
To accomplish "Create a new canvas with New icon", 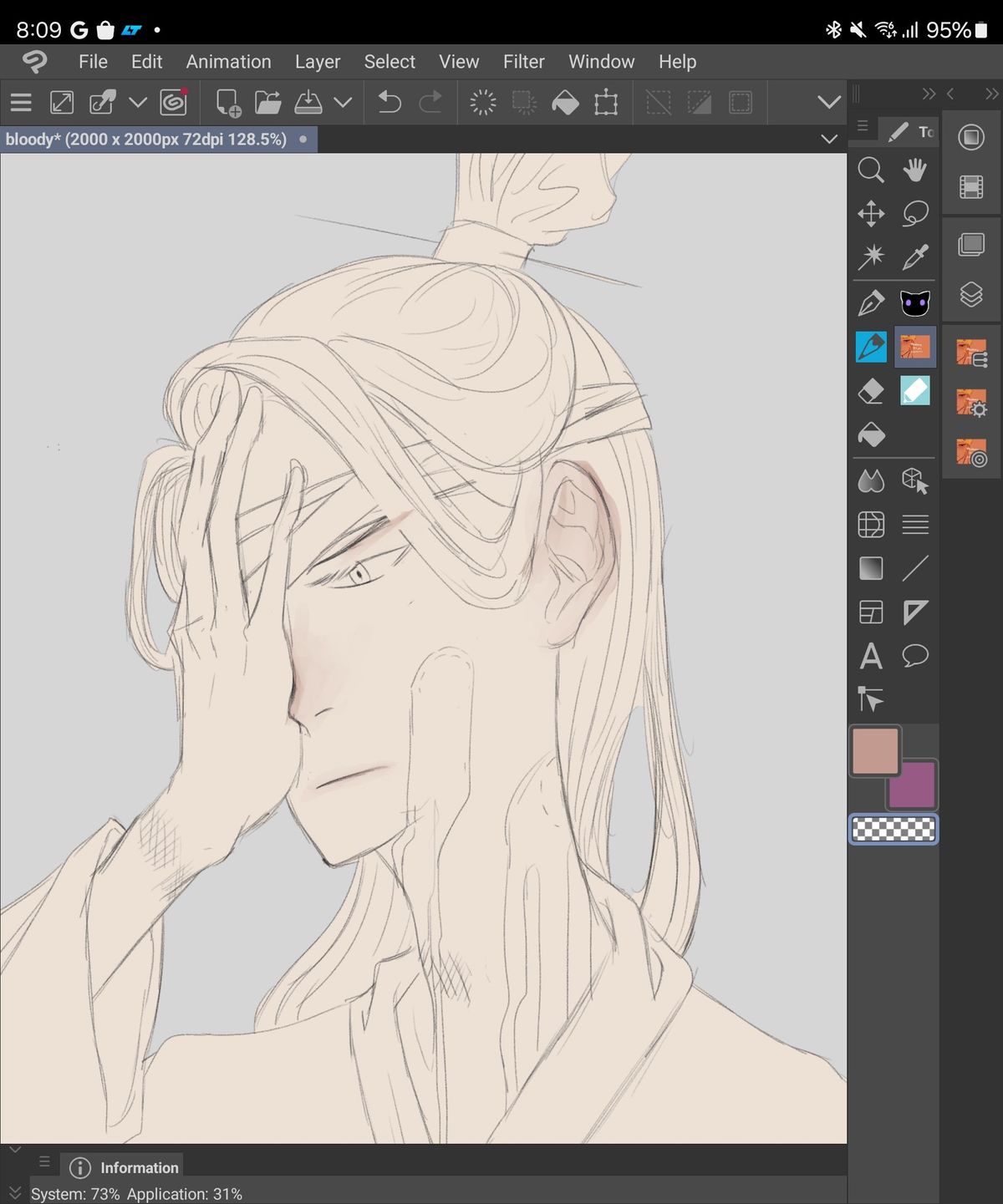I will (228, 103).
